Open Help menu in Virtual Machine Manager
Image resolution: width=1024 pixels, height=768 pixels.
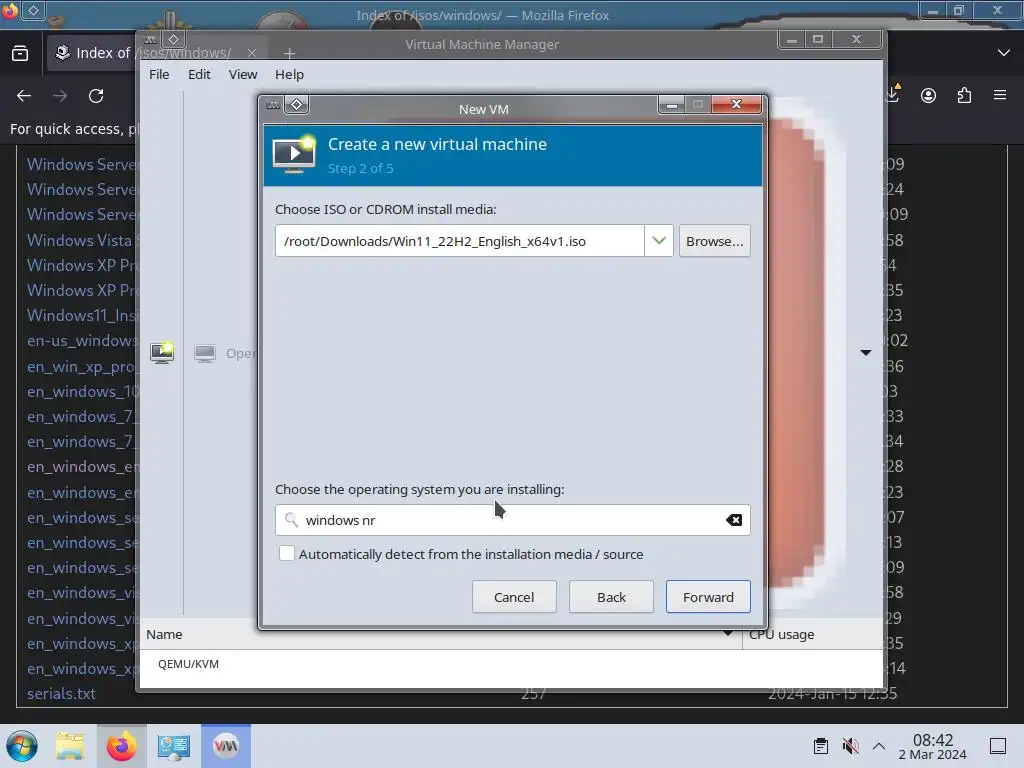(x=289, y=74)
